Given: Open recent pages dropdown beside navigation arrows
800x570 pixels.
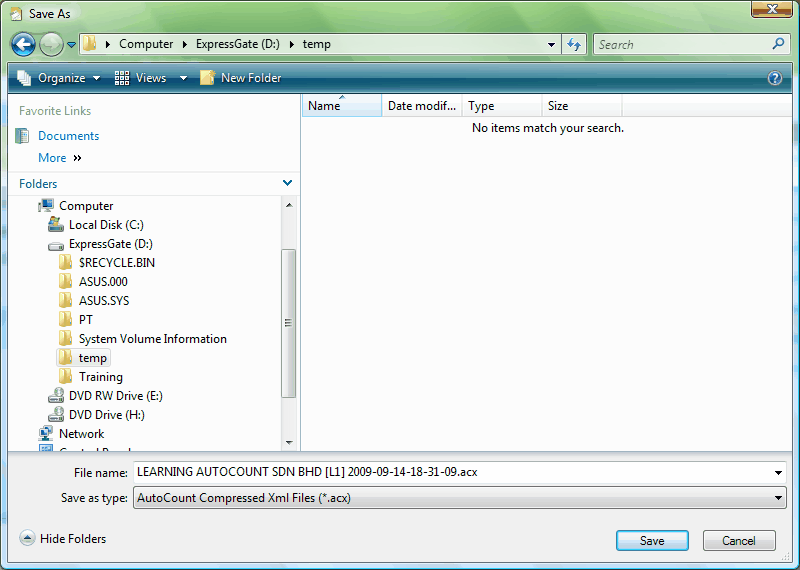Looking at the screenshot, I should pyautogui.click(x=71, y=45).
